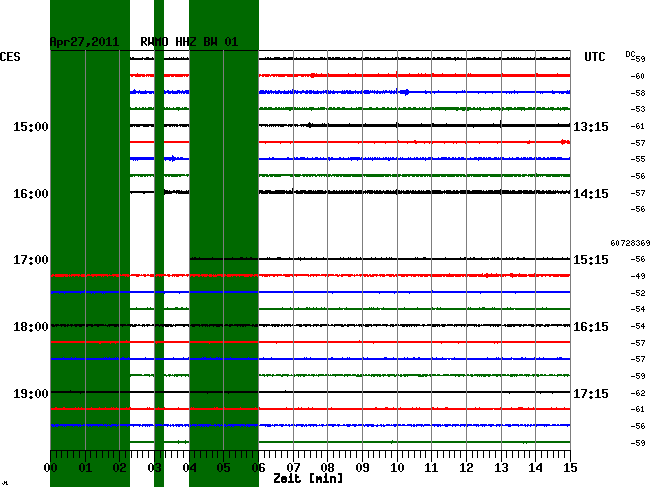
Task: Click the 17:15 UTC time label
Action: (591, 393)
